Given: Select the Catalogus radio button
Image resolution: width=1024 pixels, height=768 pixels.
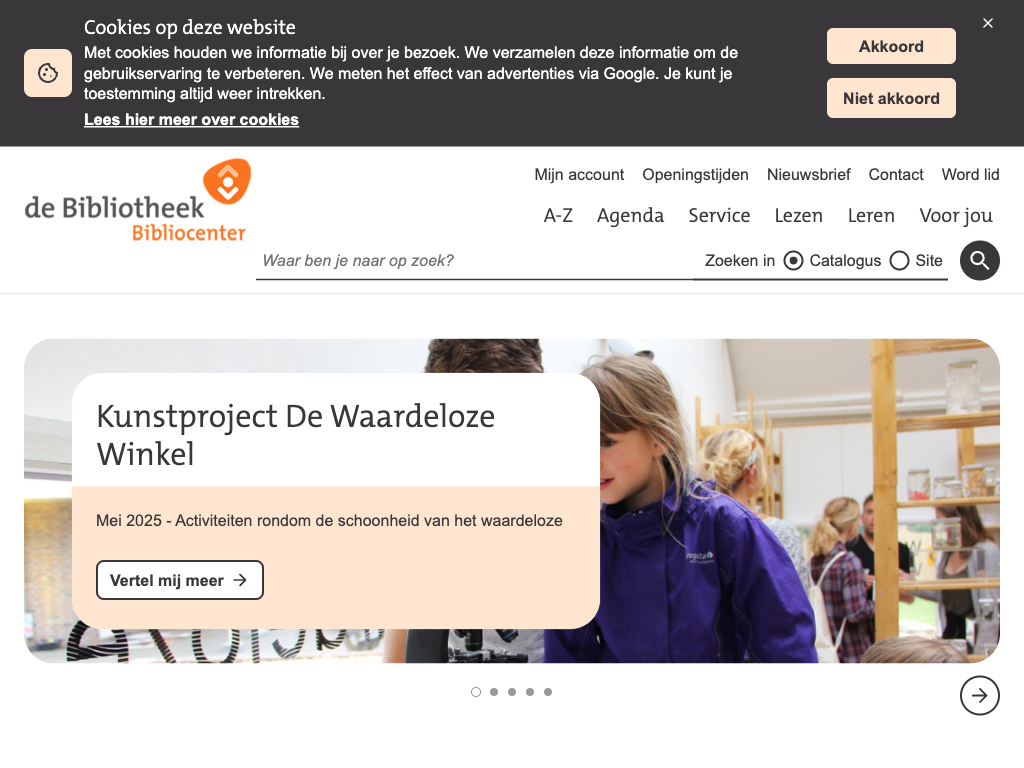Looking at the screenshot, I should pyautogui.click(x=793, y=261).
